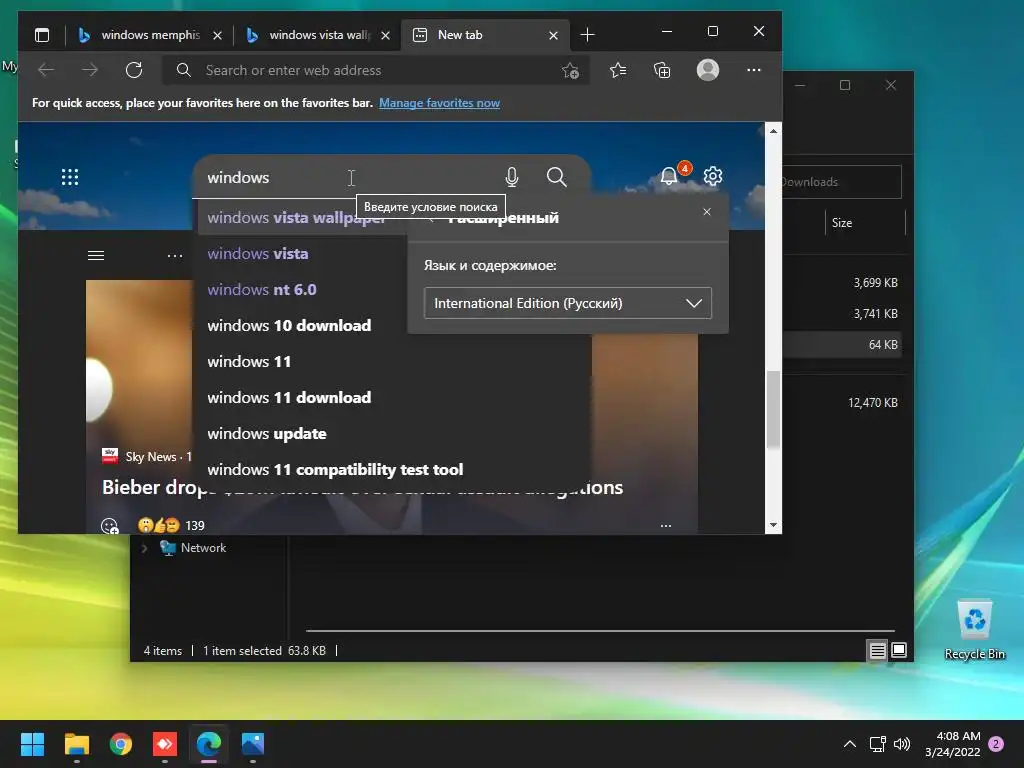
Task: Open page settings gear icon
Action: click(713, 176)
